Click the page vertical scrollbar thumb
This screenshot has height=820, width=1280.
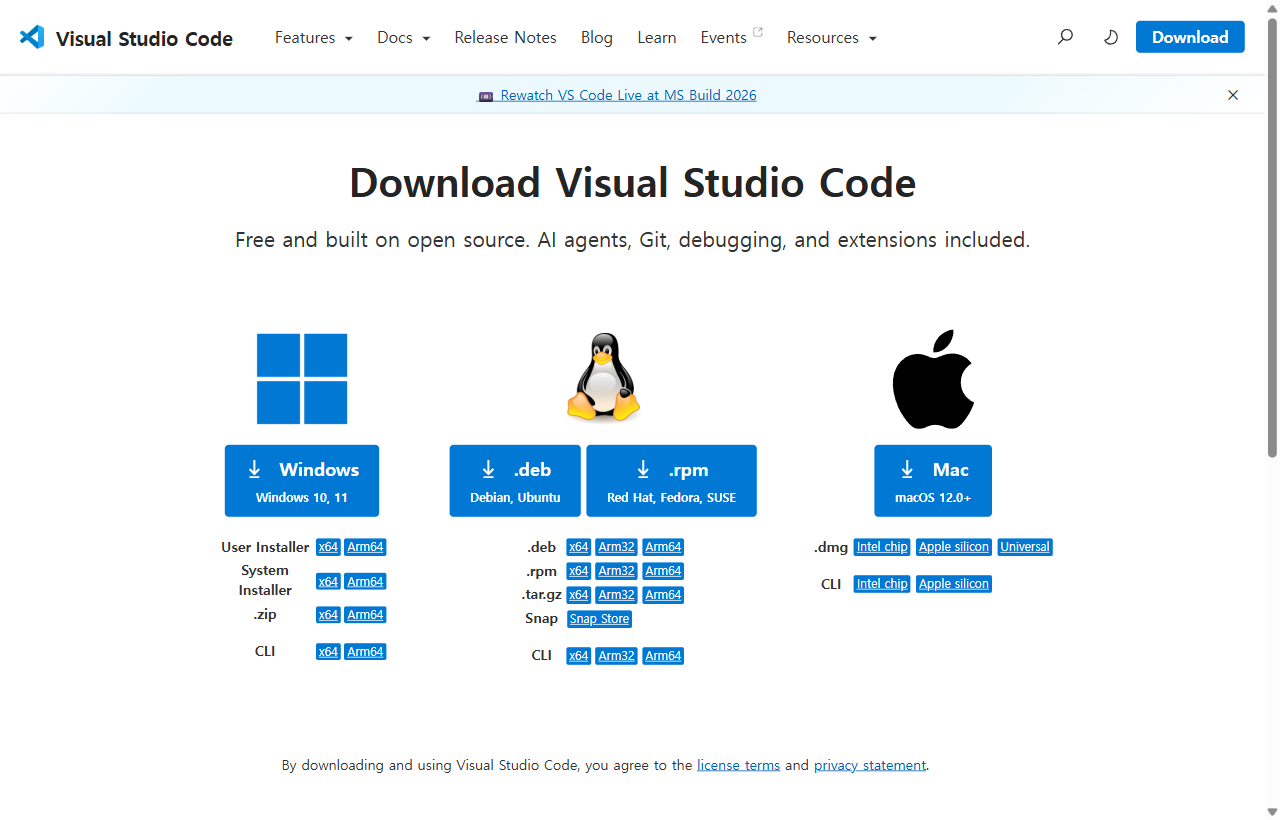click(1272, 237)
